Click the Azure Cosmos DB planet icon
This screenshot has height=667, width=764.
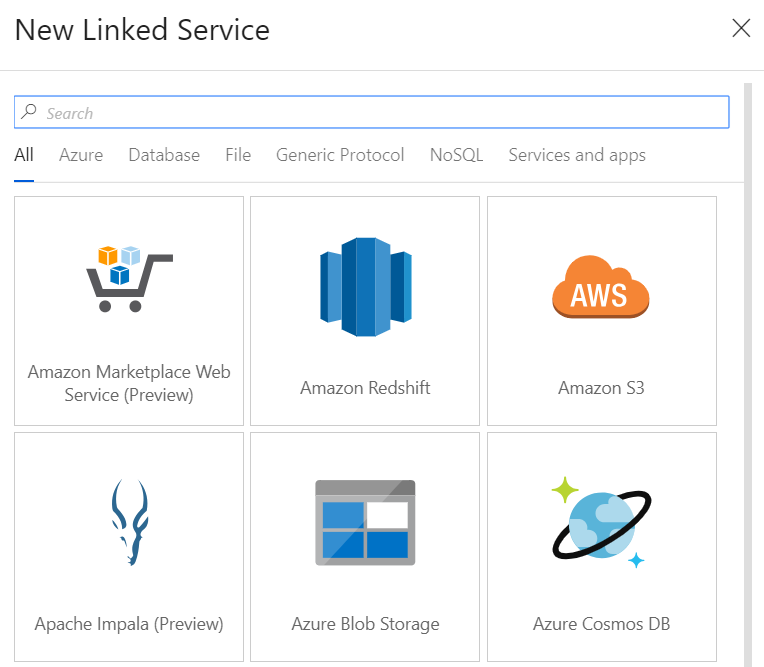(x=601, y=520)
